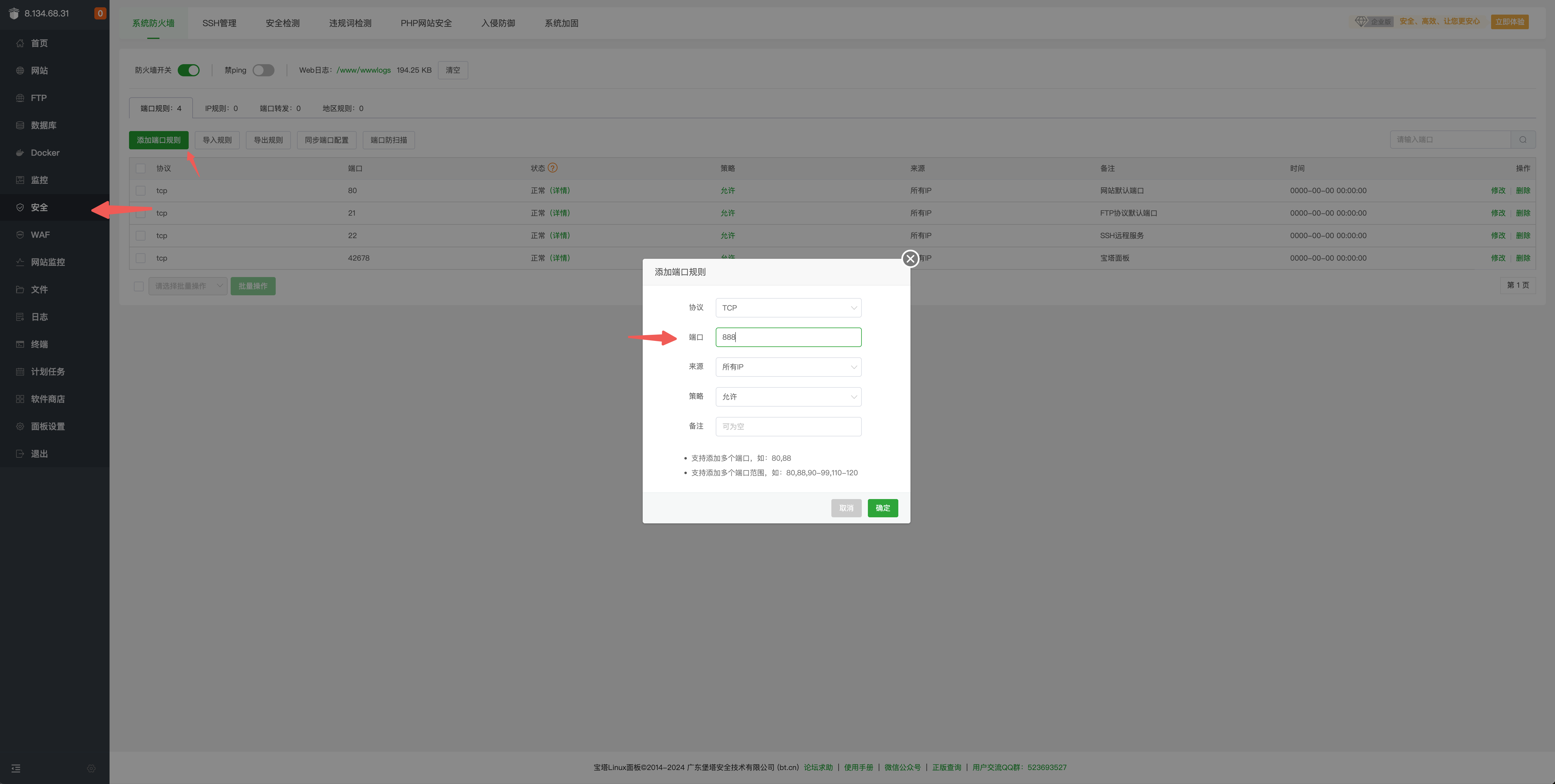Toggle the 防火墙开关 switch

pyautogui.click(x=188, y=71)
